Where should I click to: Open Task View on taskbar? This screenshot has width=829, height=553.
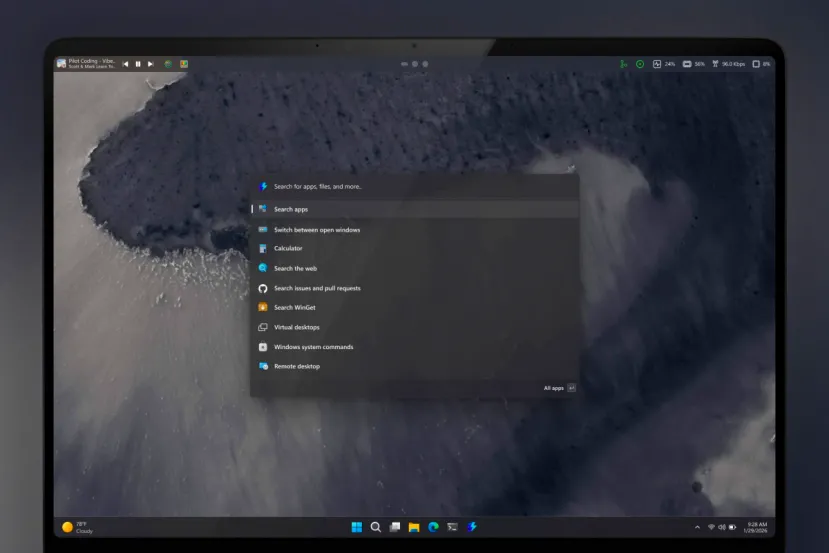[x=395, y=527]
